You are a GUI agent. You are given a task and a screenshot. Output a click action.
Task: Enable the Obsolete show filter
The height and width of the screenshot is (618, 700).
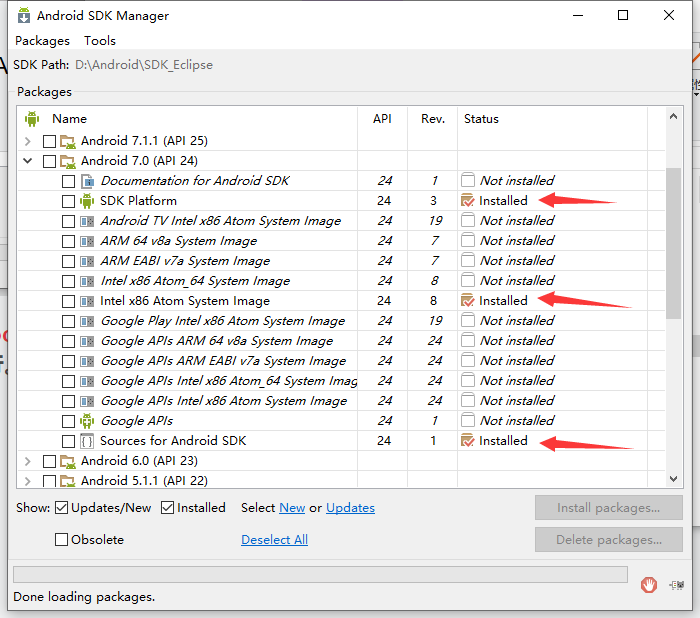point(61,539)
